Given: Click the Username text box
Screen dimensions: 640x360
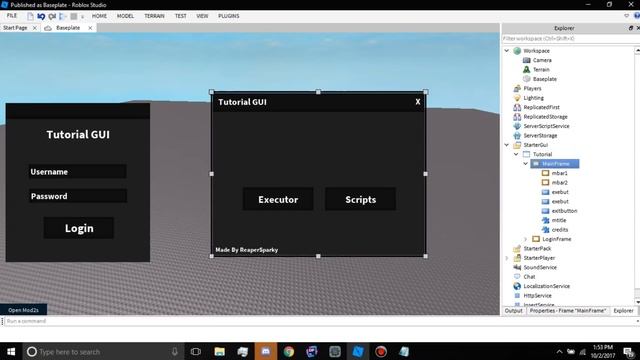Looking at the screenshot, I should click(x=77, y=171).
